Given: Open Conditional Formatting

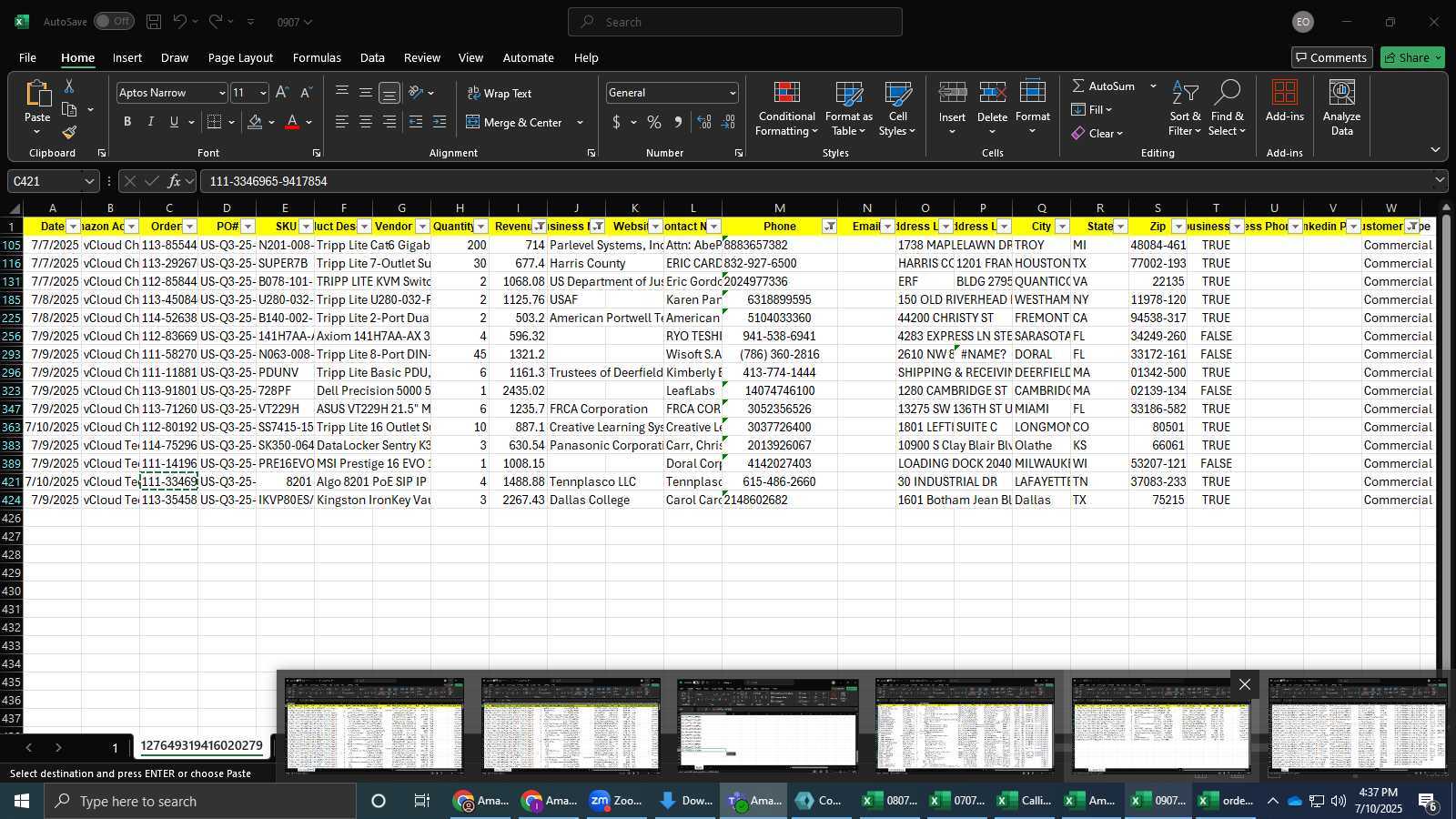Looking at the screenshot, I should tap(787, 108).
